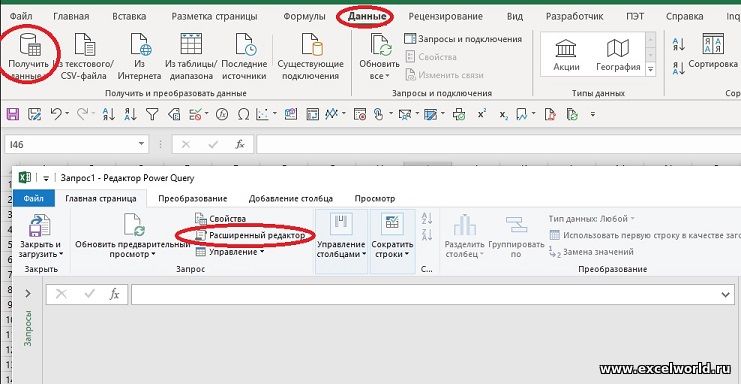Click Замена значений
Viewport: 741px width, 384px height.
pos(592,252)
